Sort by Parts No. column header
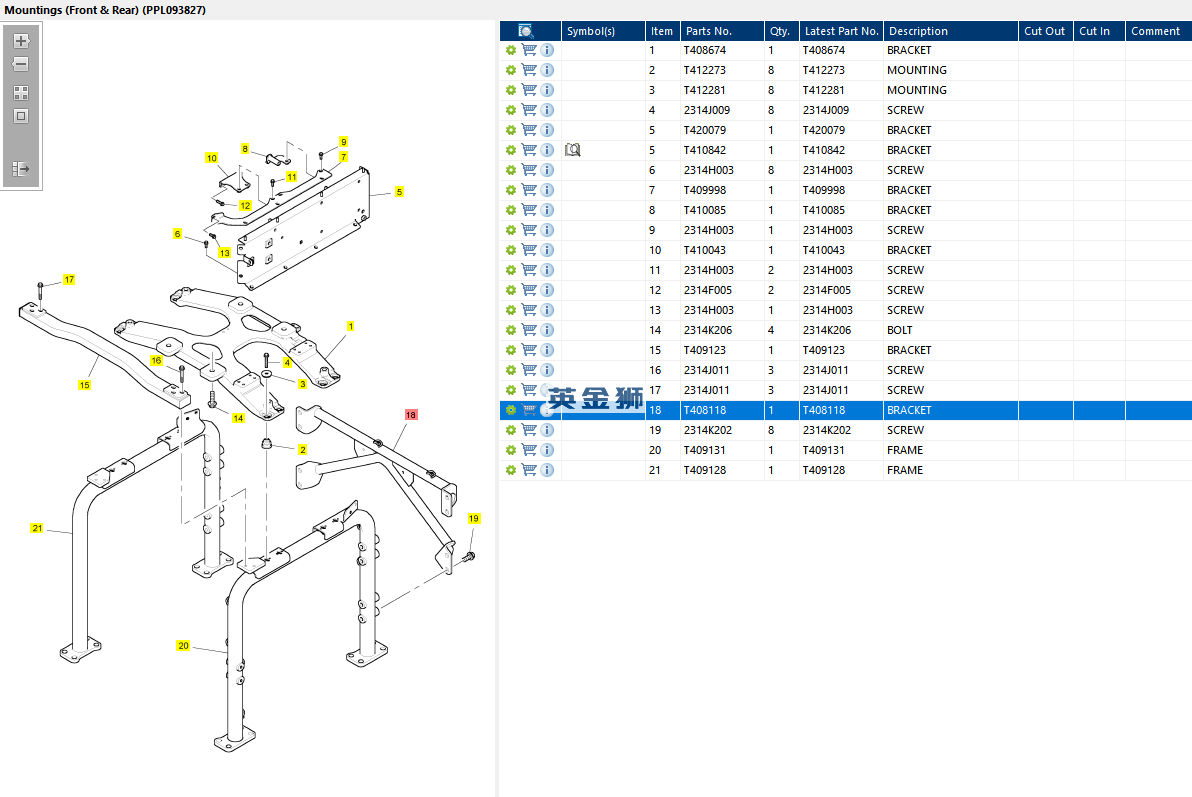The height and width of the screenshot is (797, 1192). coord(722,31)
